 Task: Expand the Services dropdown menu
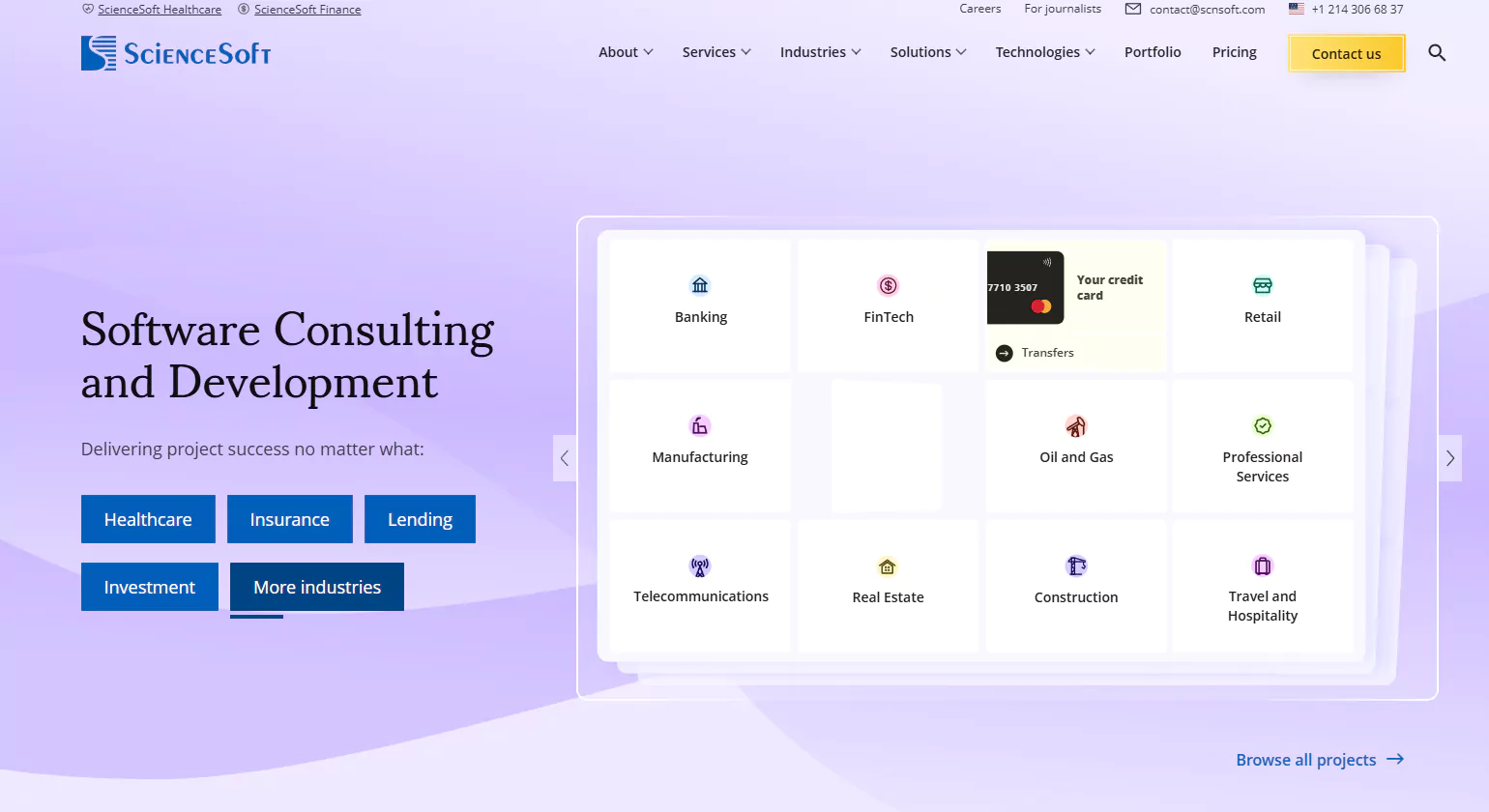(x=716, y=52)
